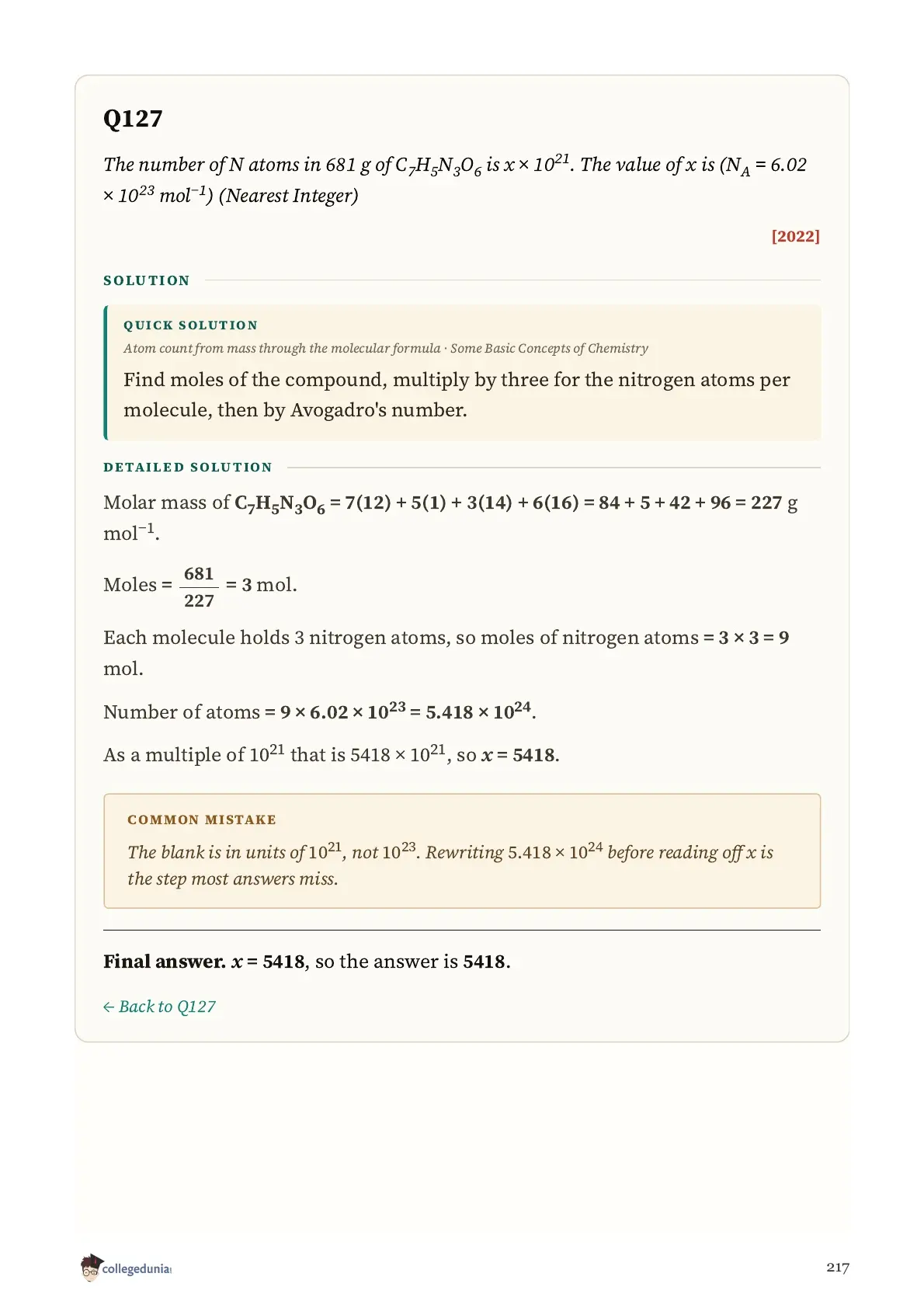
Task: Click the page number 217
Action: click(x=838, y=1268)
